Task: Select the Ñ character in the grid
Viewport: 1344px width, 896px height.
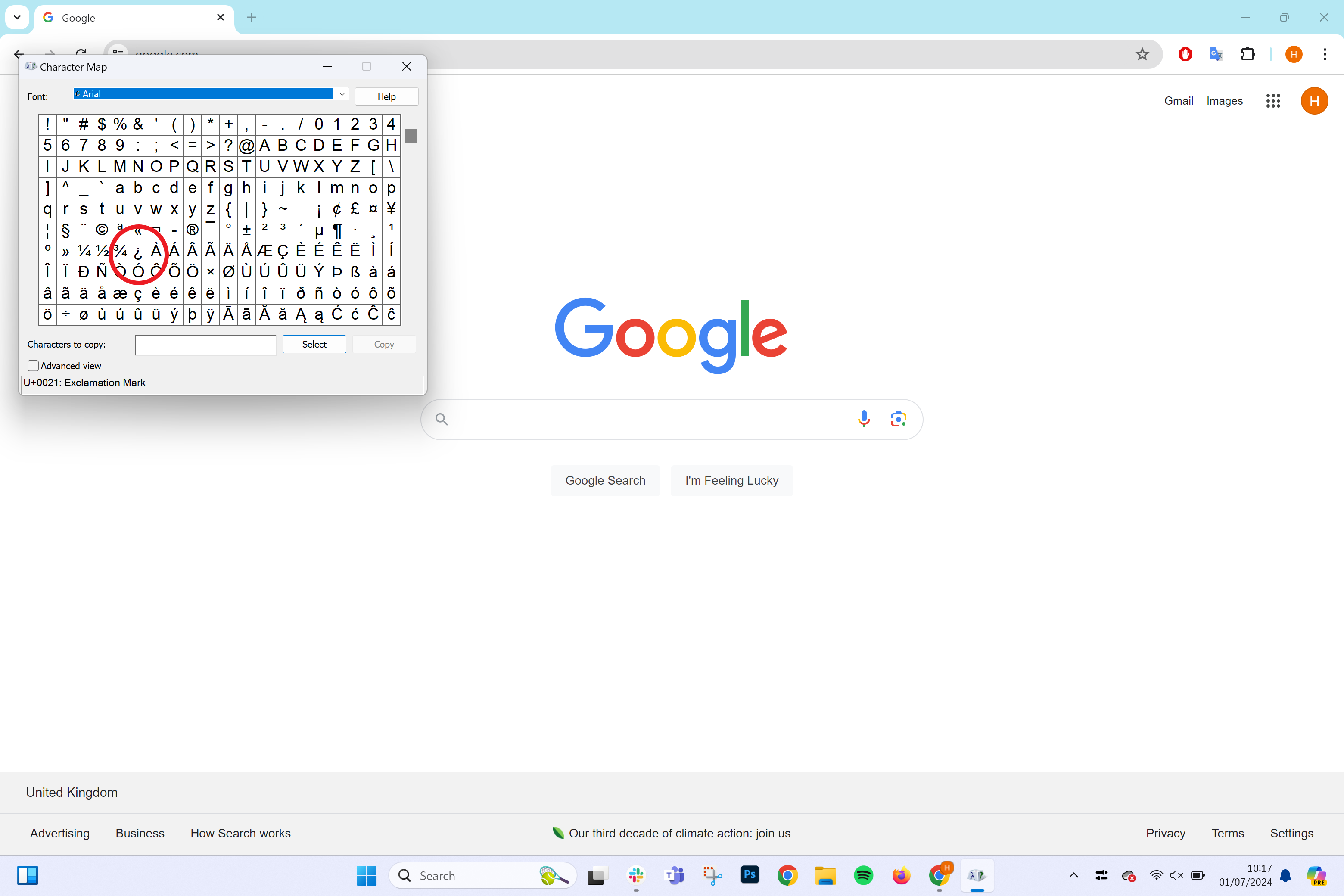Action: click(102, 272)
